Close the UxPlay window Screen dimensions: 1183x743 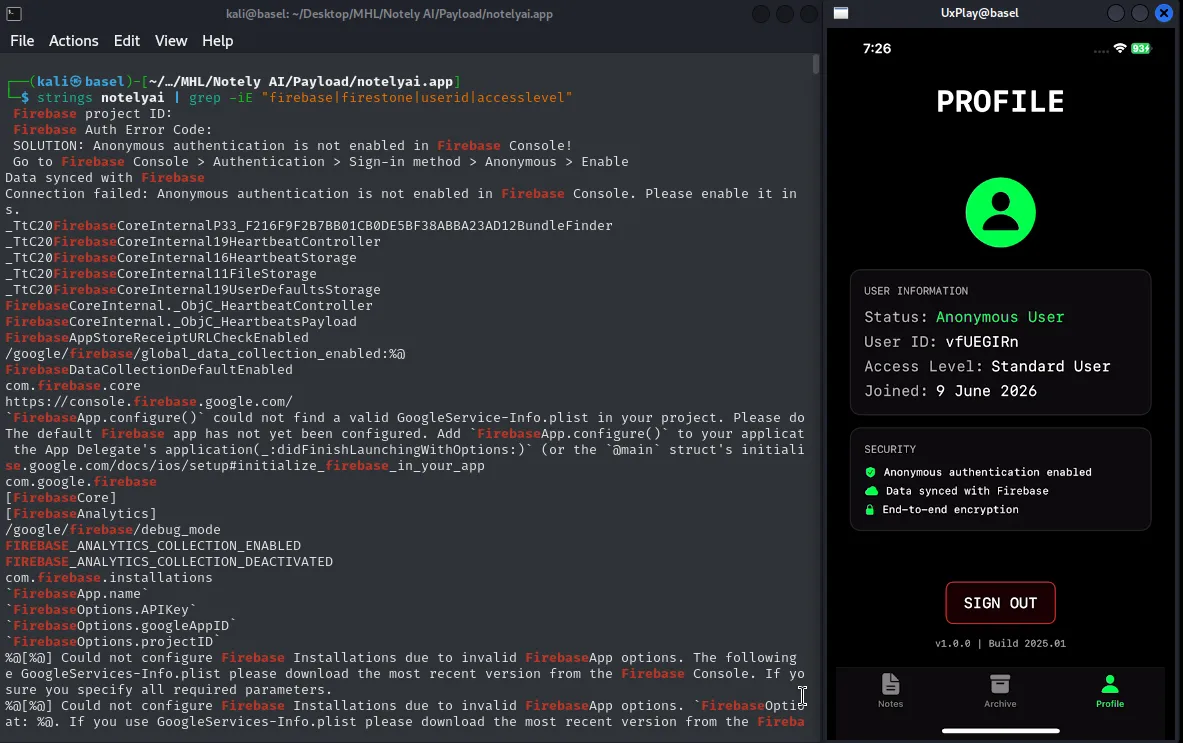tap(1164, 13)
